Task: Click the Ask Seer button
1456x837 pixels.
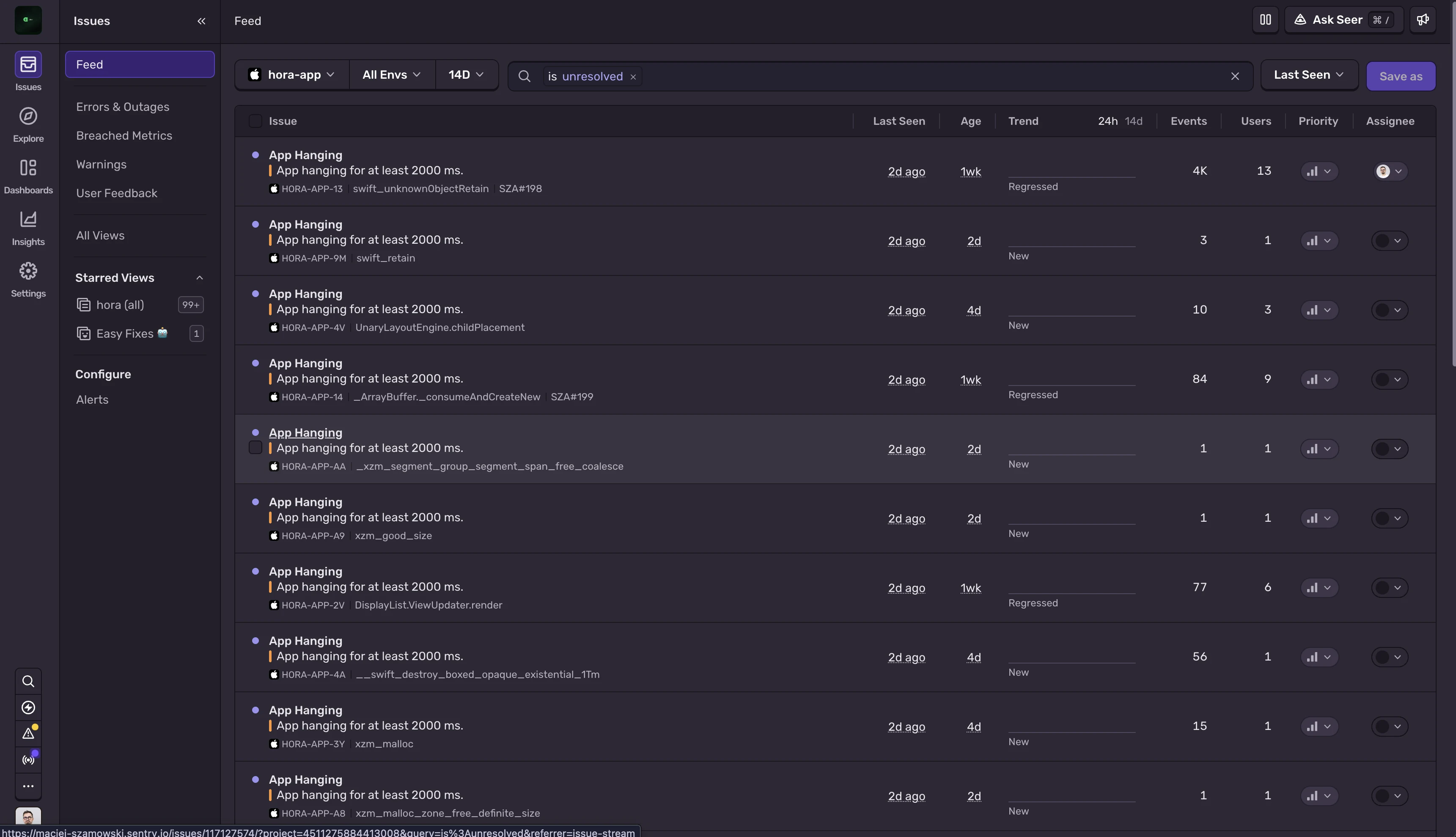Action: click(1343, 20)
